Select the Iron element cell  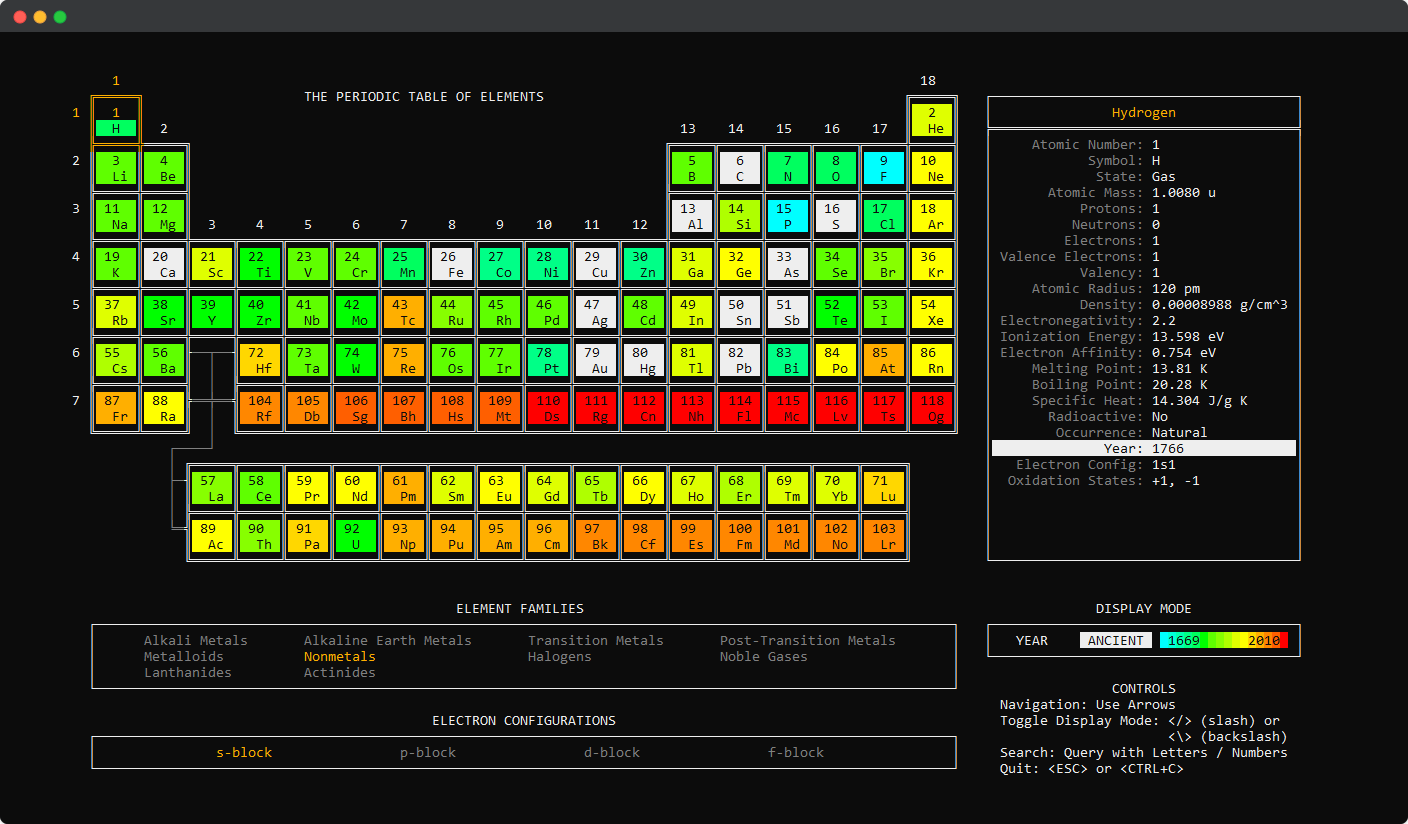coord(452,264)
